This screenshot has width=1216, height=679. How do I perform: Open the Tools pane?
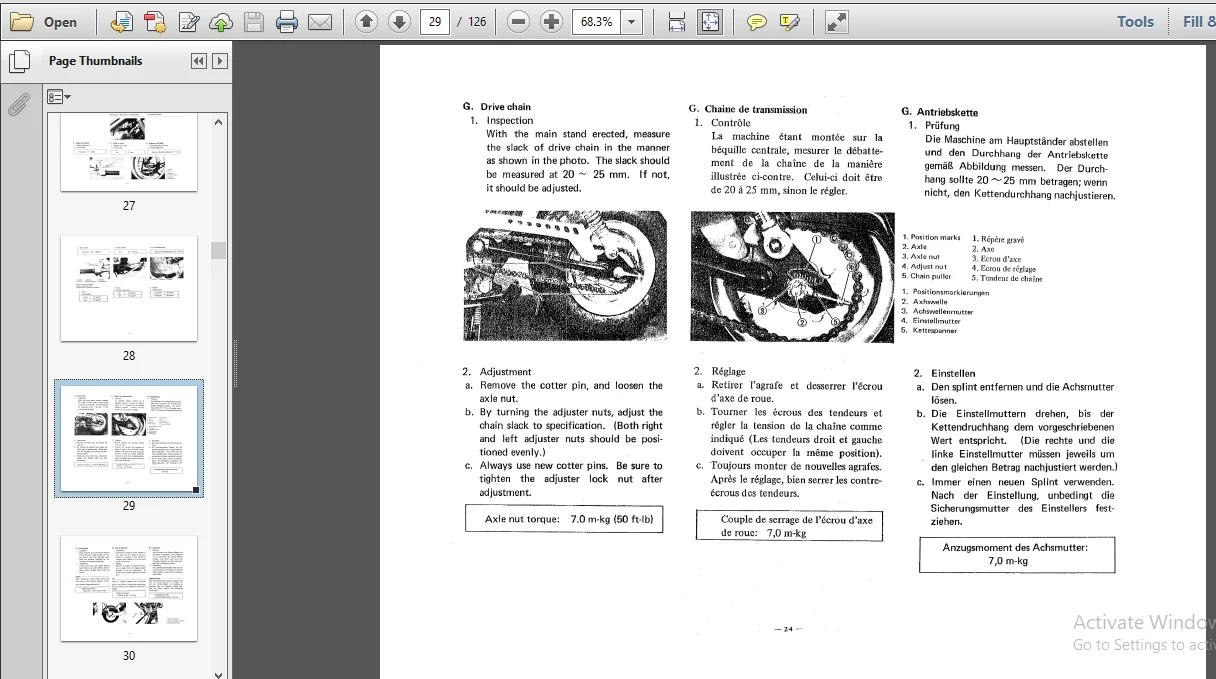(1135, 21)
